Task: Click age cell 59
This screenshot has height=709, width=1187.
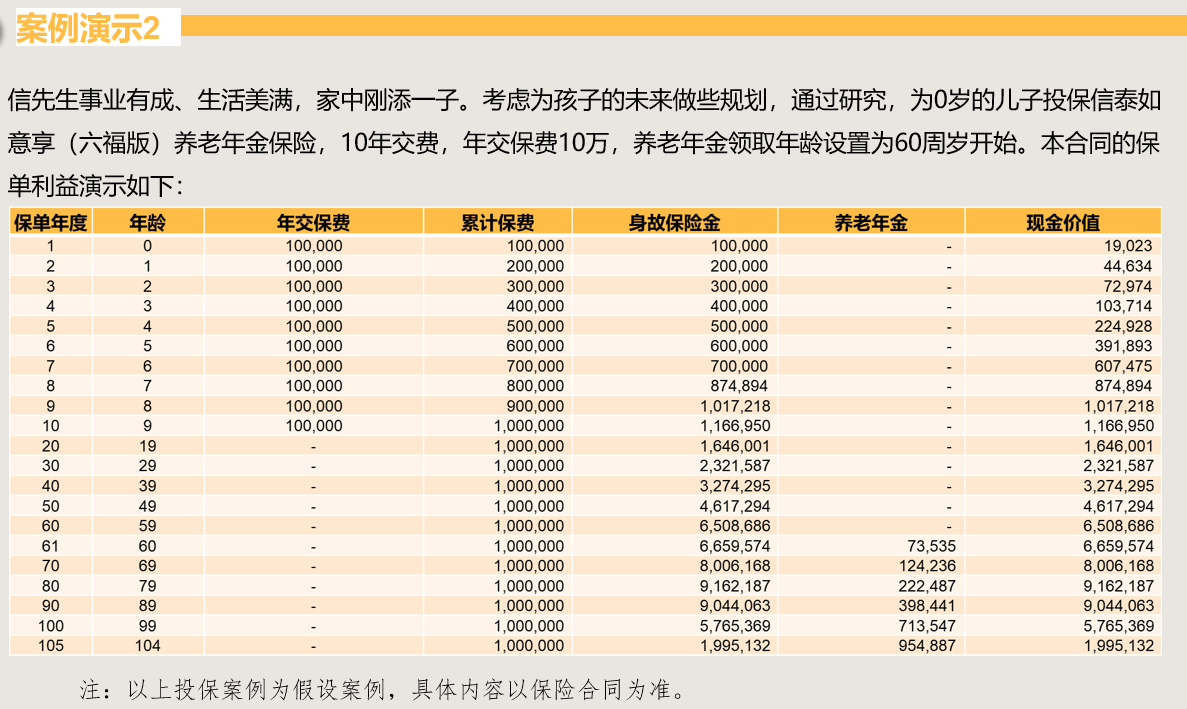Action: click(148, 526)
